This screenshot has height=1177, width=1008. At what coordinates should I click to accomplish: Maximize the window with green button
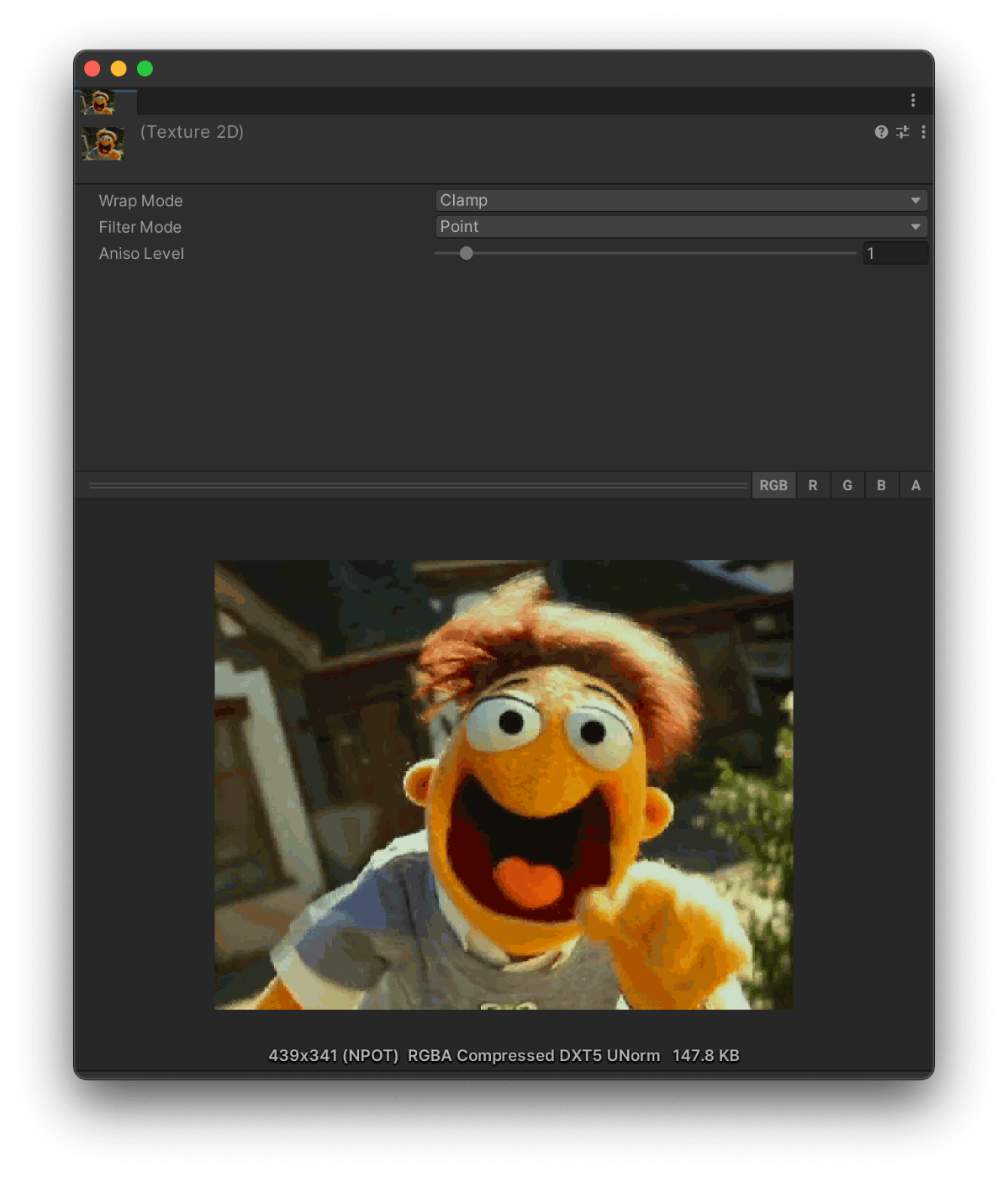pos(145,69)
